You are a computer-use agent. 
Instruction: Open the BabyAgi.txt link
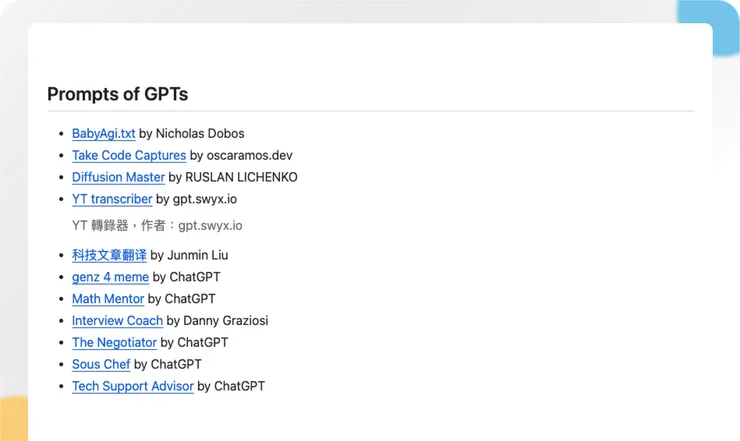(x=103, y=134)
